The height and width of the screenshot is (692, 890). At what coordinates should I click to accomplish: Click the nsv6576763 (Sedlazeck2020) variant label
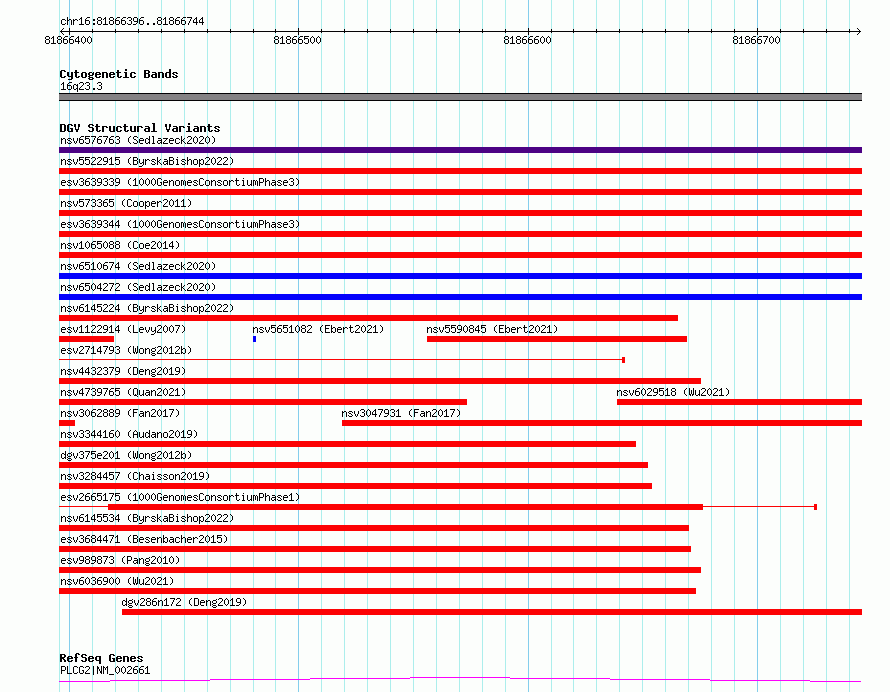tap(138, 140)
